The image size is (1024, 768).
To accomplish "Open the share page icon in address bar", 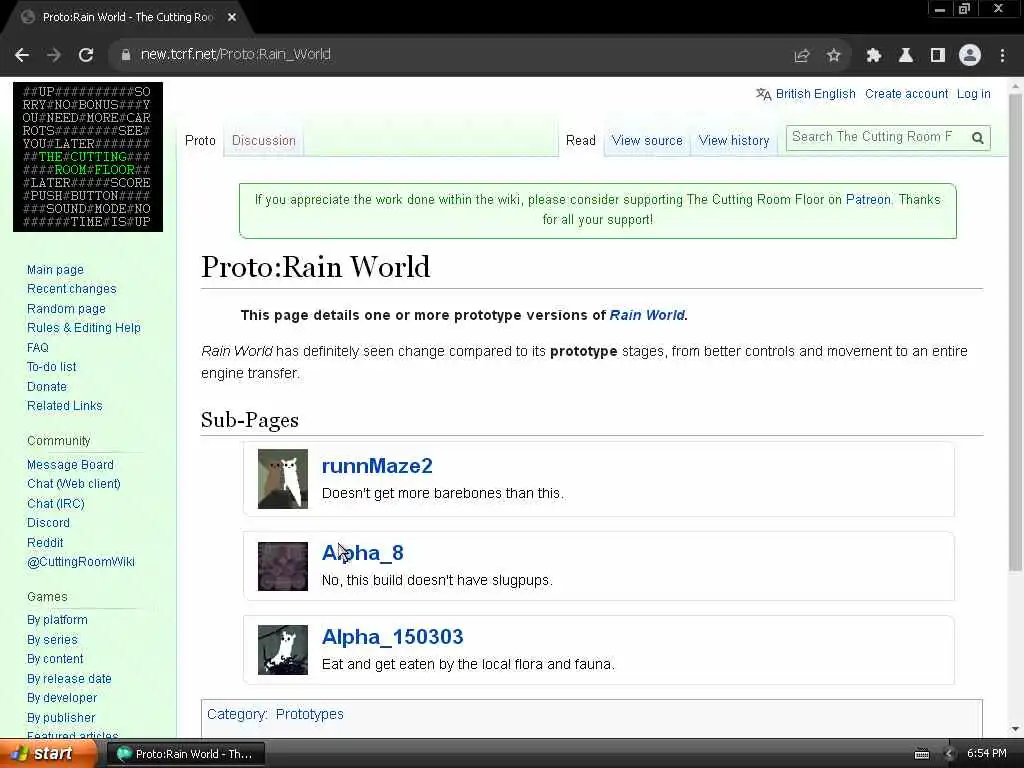I will pos(801,56).
